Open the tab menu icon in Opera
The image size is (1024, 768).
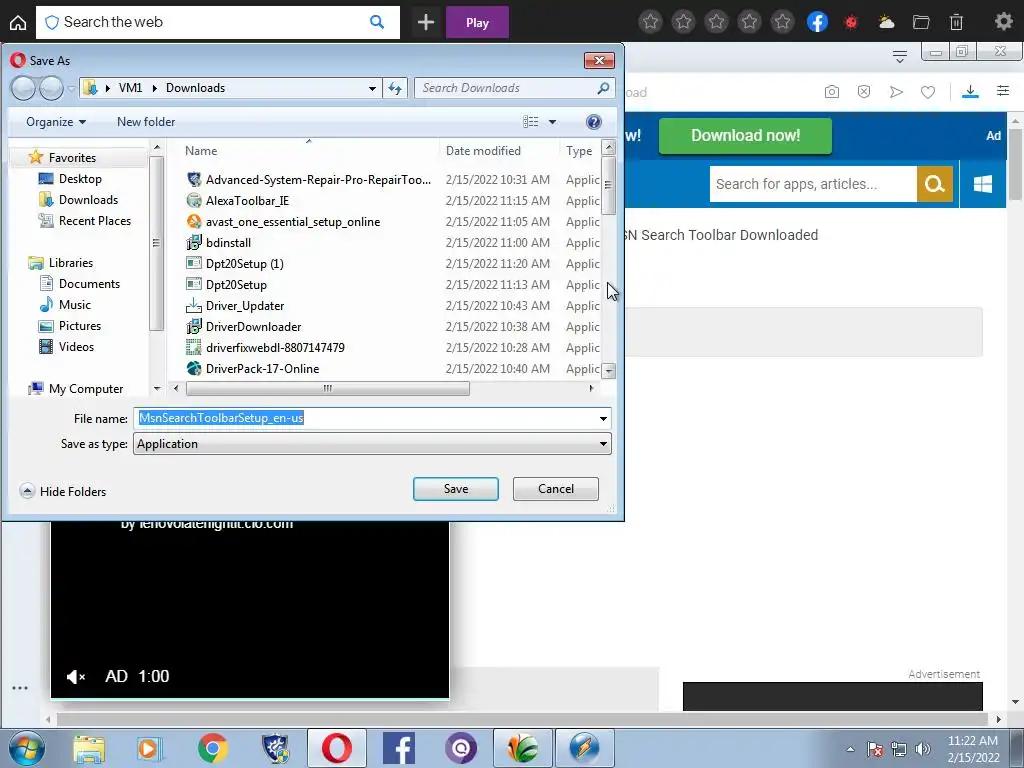(x=899, y=57)
